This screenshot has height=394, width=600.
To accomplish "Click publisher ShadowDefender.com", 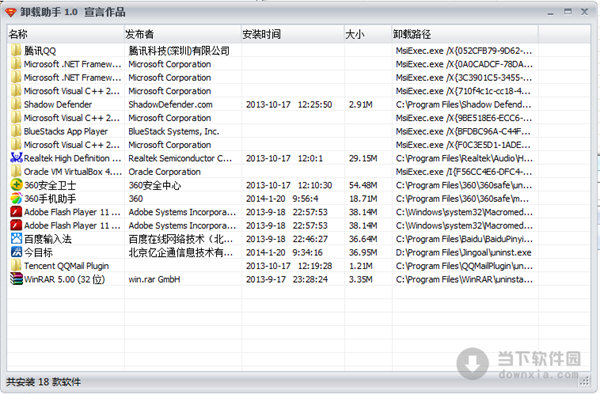I will click(170, 104).
